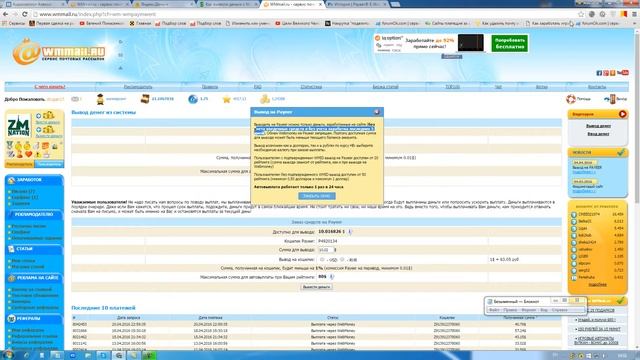Click browser back arrow
Screen dimensions: 640x360
[x=5, y=14]
